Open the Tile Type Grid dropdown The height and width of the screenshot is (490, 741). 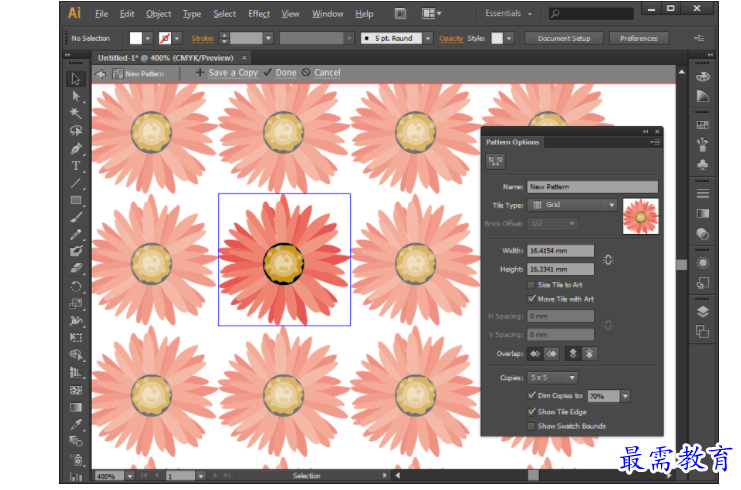click(x=573, y=205)
